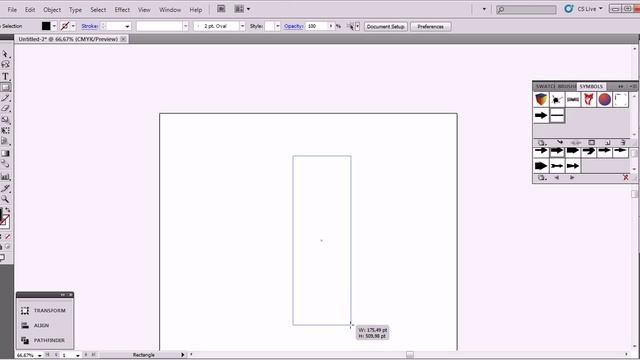Open the artboard number dropdown
Screen dimensions: 640x360
click(x=78, y=356)
